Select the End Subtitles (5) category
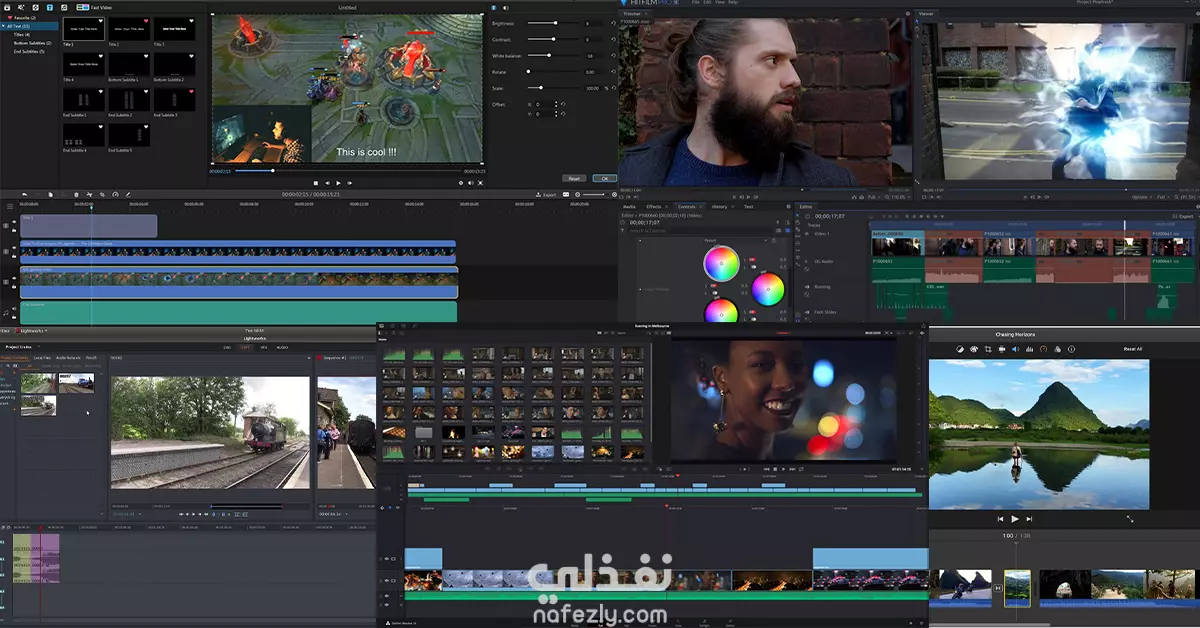 pyautogui.click(x=29, y=52)
